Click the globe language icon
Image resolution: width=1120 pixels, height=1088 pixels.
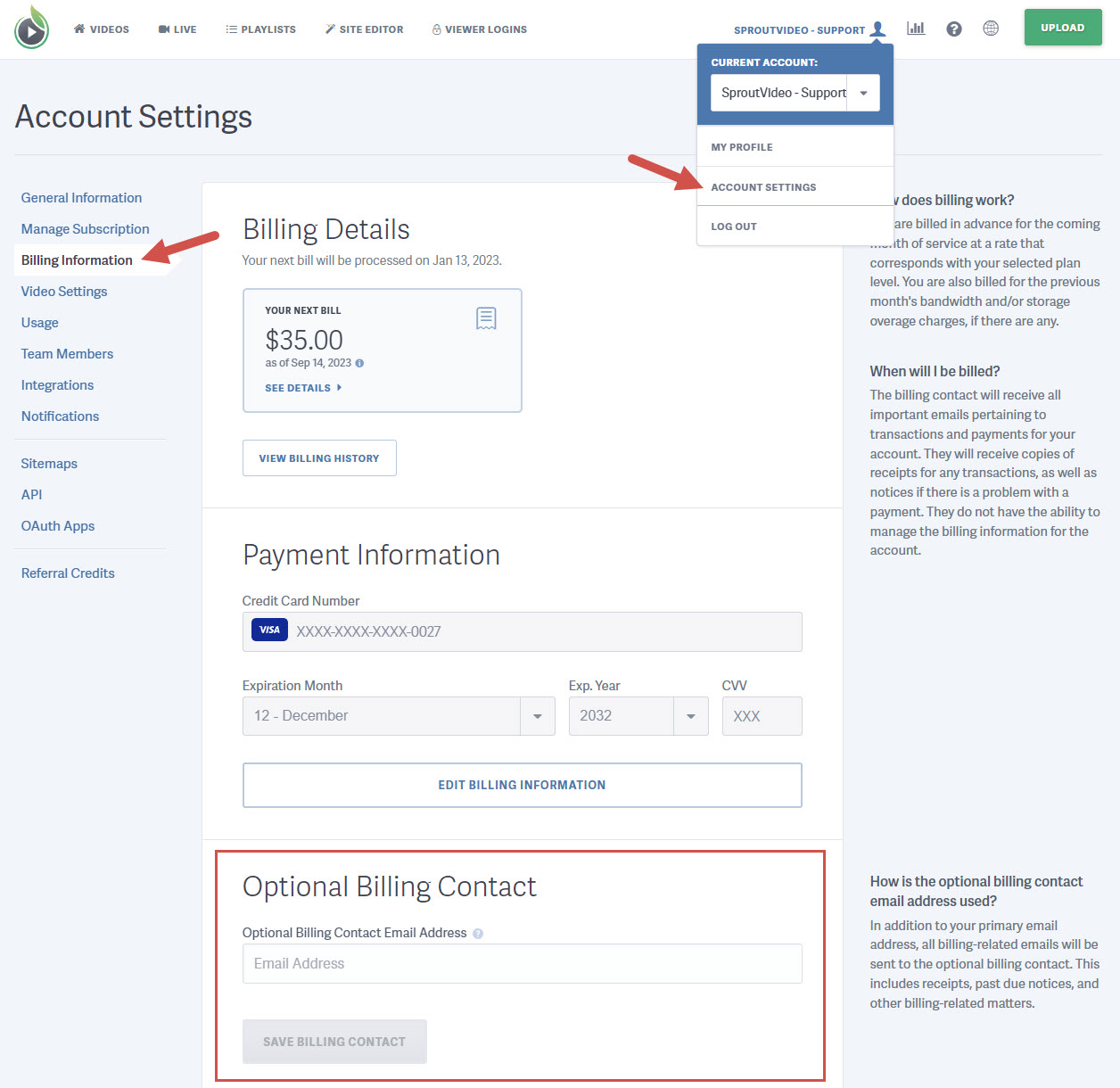(x=991, y=28)
